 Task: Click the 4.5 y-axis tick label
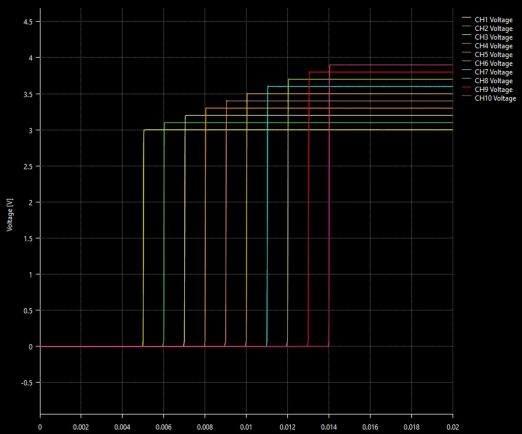(x=28, y=22)
